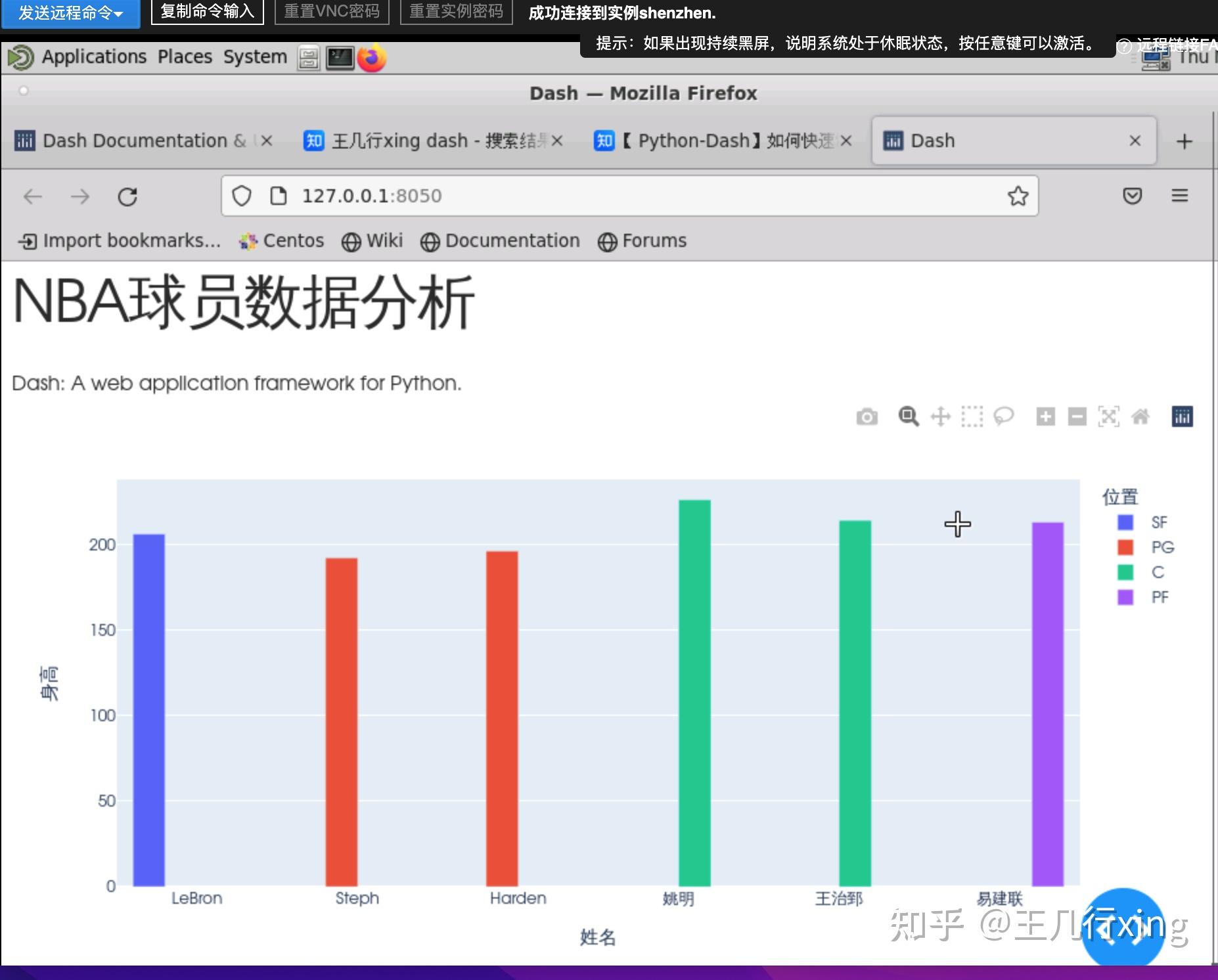Reset axes using the home icon
This screenshot has height=980, width=1218.
[x=1141, y=416]
